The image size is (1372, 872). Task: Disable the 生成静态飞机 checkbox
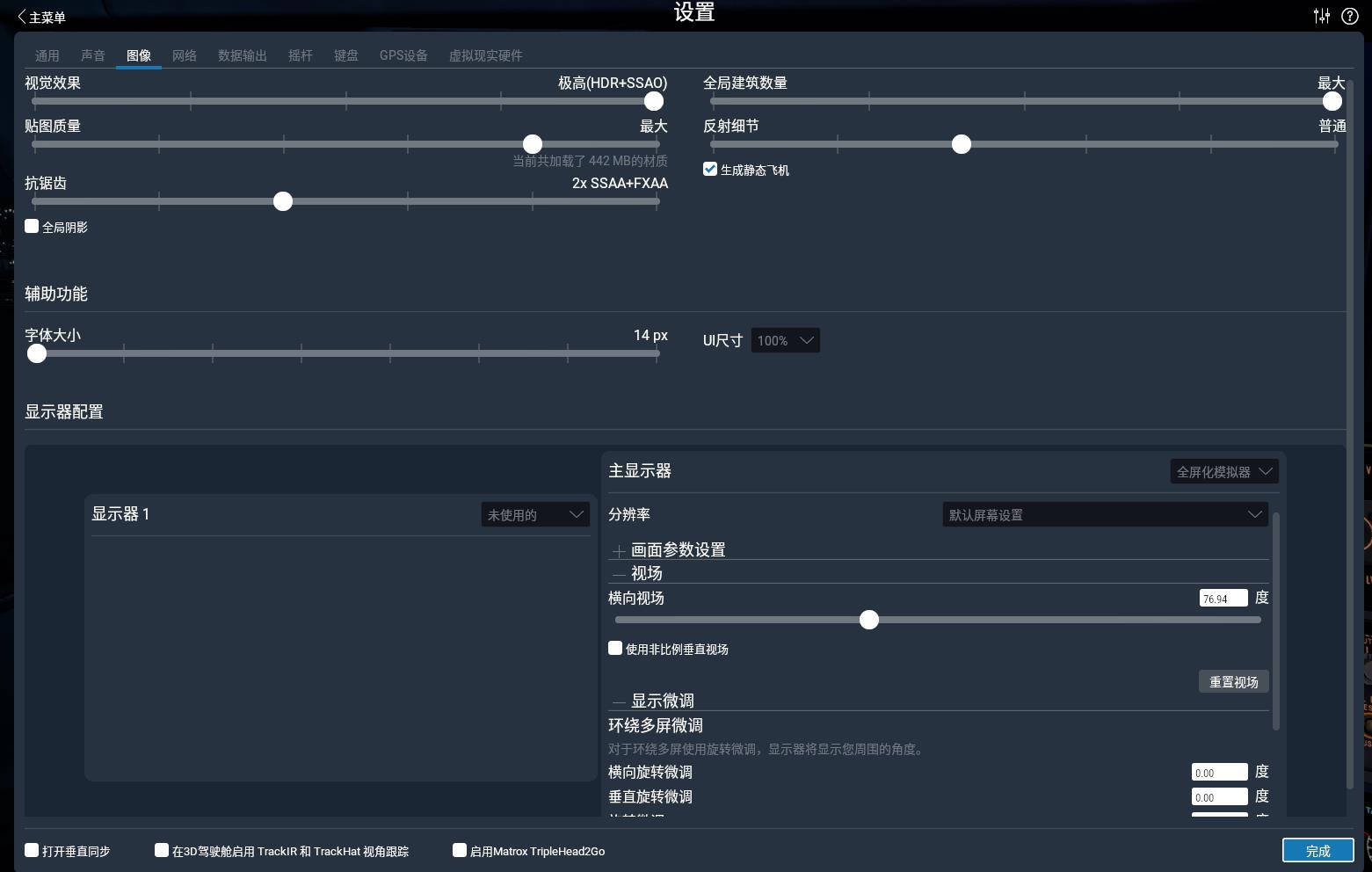(x=709, y=169)
